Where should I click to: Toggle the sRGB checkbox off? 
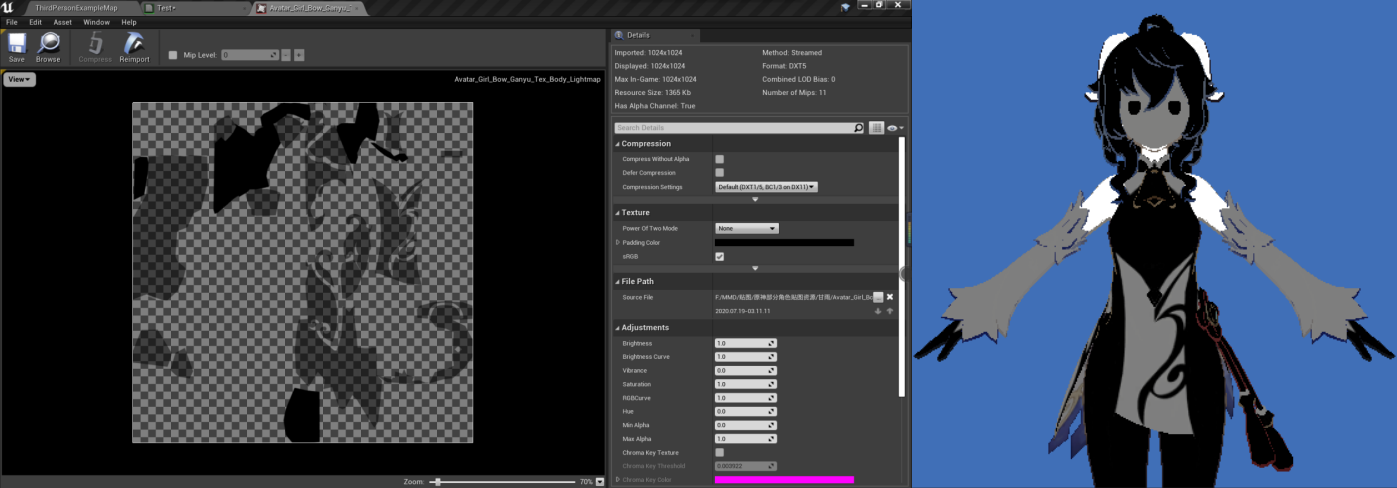719,257
